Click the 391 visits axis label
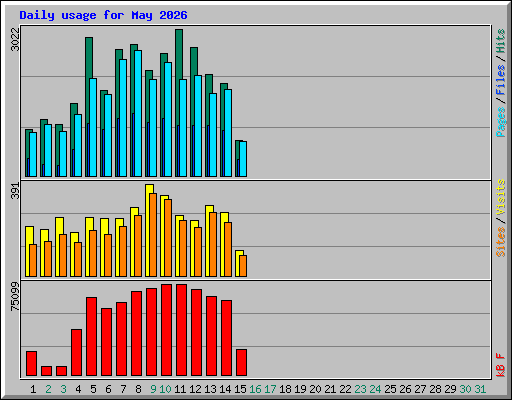The width and height of the screenshot is (512, 400). (x=15, y=191)
